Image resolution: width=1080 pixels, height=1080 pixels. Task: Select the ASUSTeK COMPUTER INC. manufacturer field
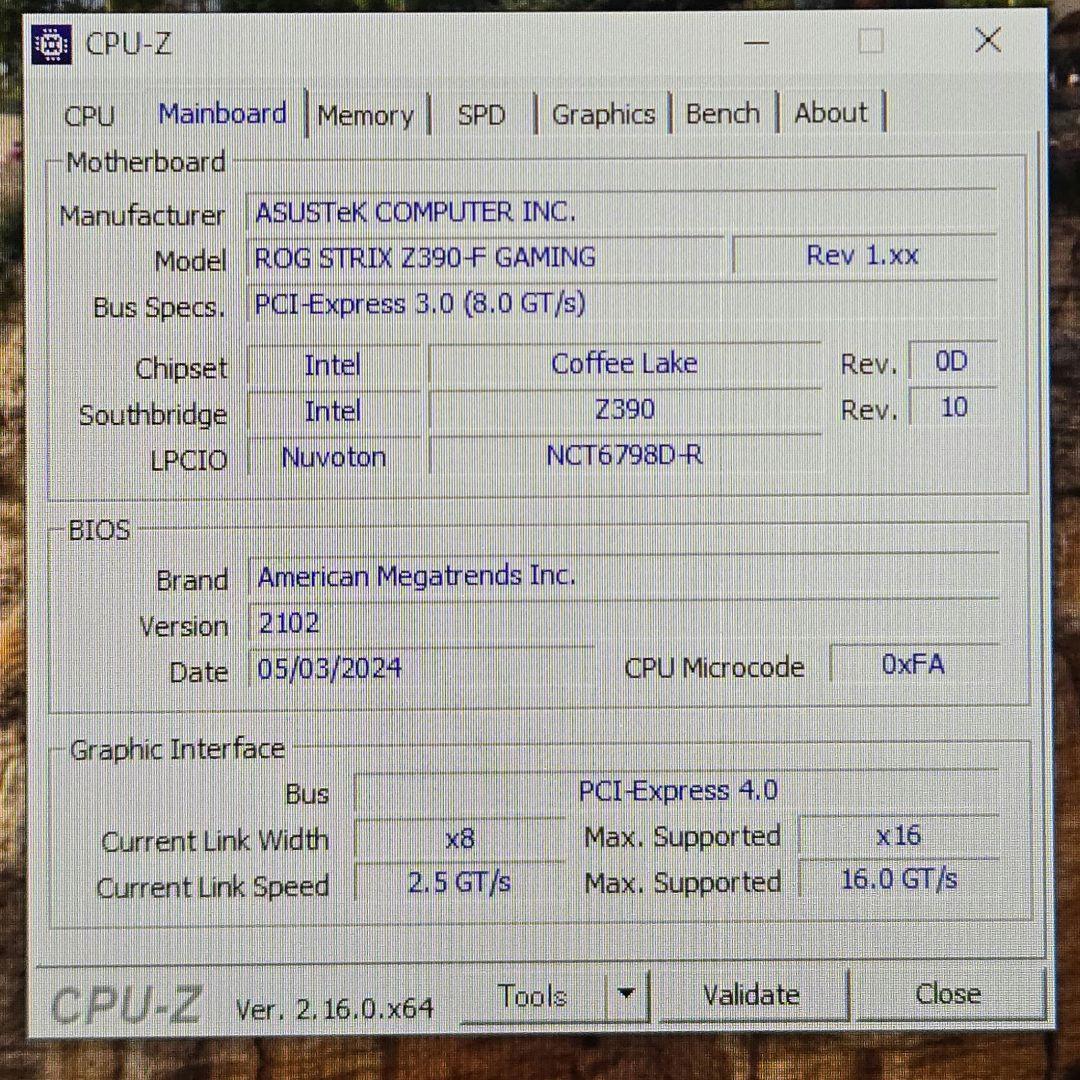(x=622, y=211)
